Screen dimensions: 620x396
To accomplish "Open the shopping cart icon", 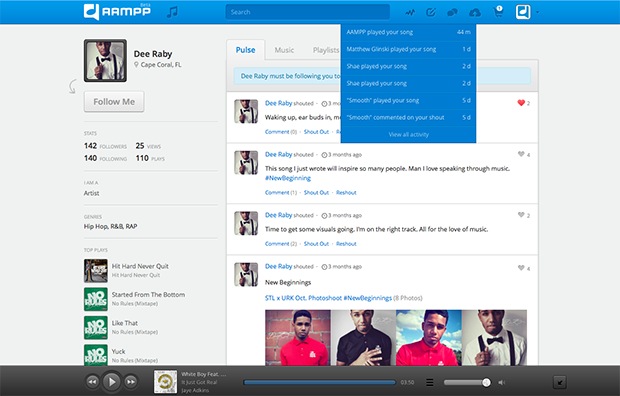I will pos(498,11).
